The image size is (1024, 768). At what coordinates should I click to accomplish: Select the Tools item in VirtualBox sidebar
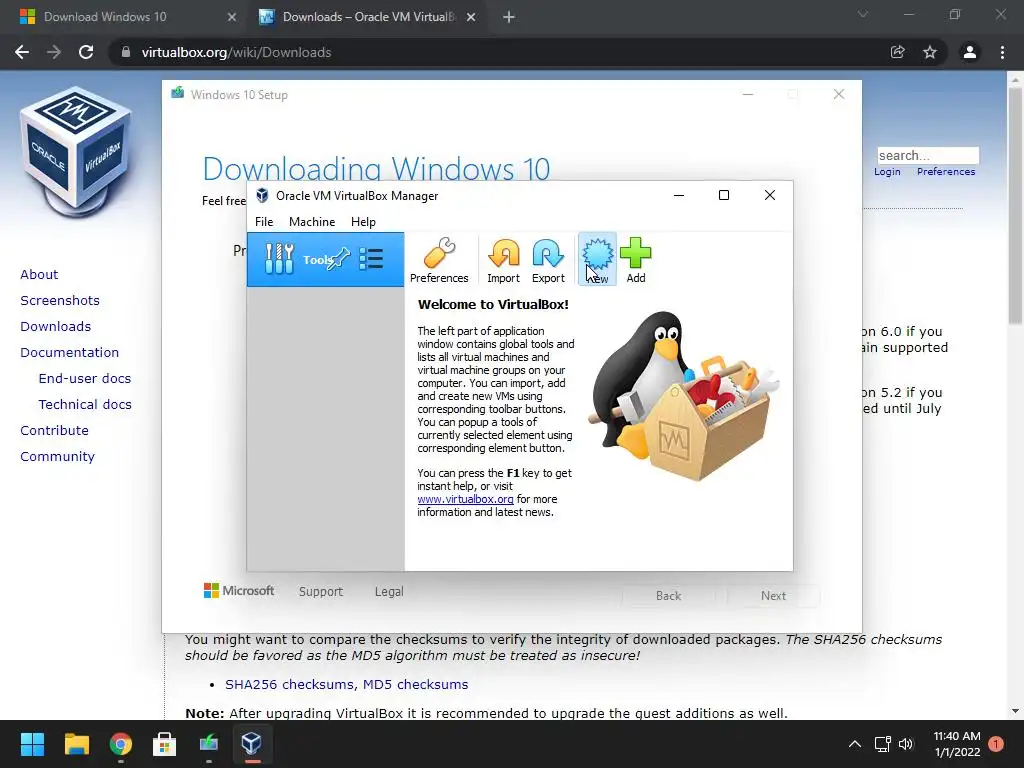(x=325, y=259)
